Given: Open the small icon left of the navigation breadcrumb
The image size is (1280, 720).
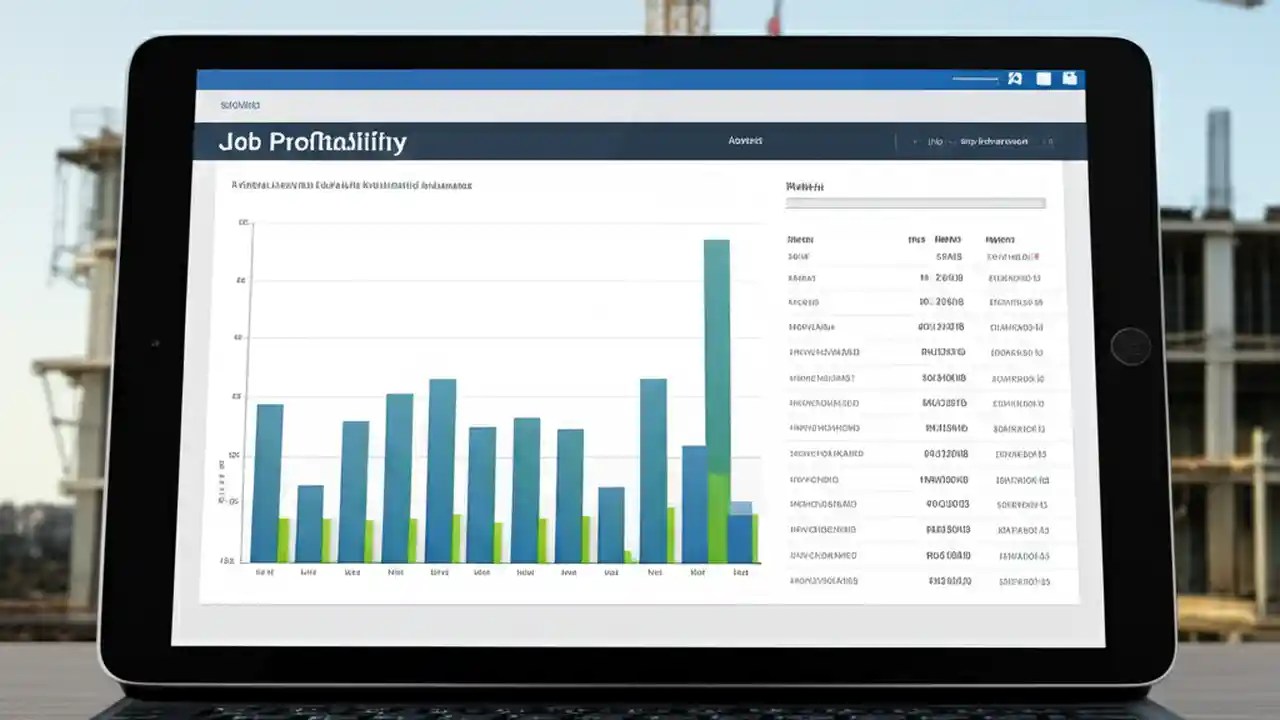Looking at the screenshot, I should (x=917, y=142).
